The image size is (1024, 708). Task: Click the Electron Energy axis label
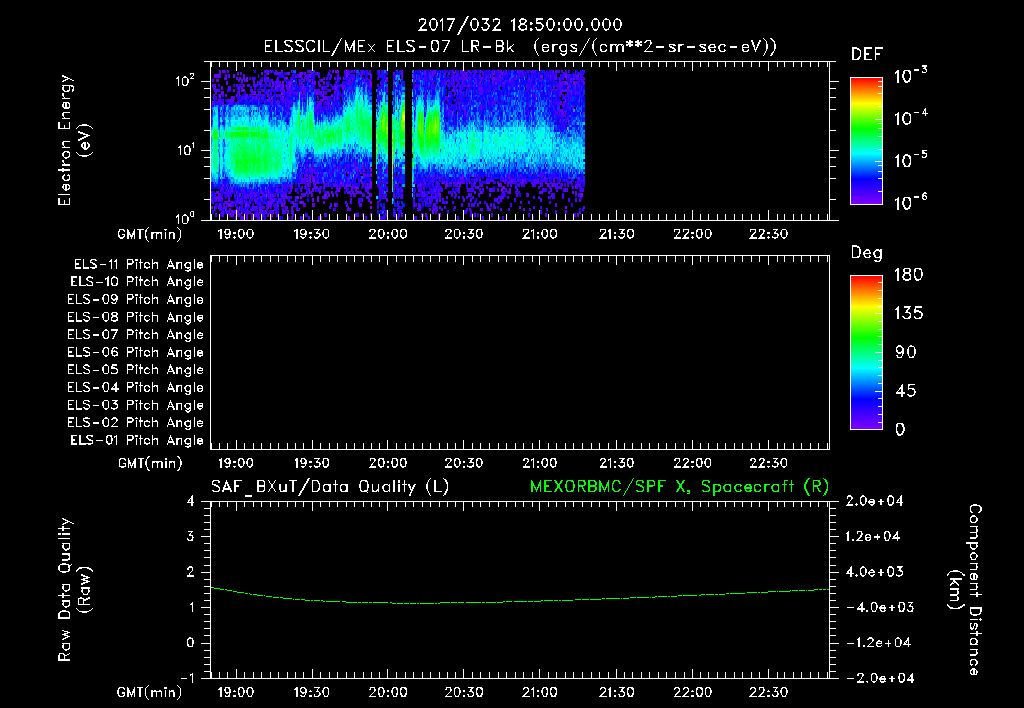coord(74,140)
